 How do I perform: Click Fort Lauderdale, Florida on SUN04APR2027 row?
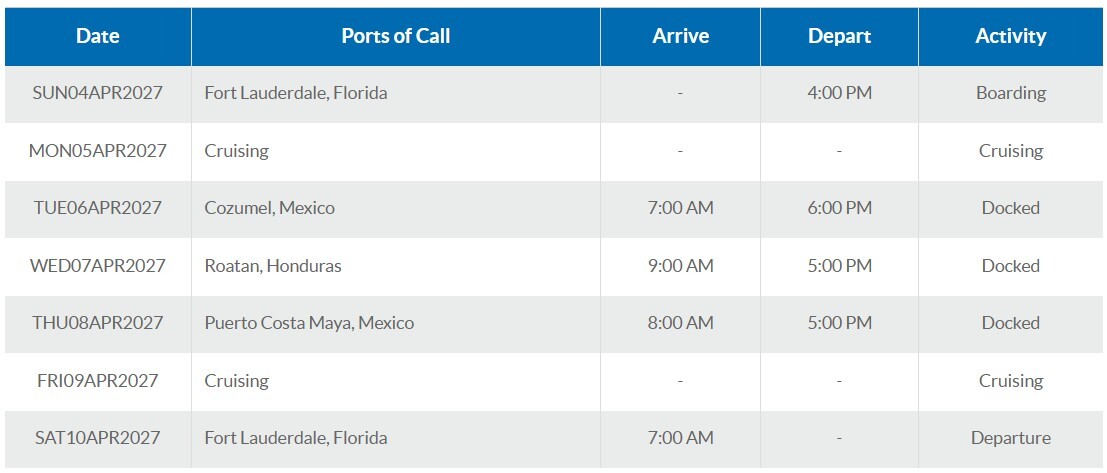pyautogui.click(x=295, y=93)
